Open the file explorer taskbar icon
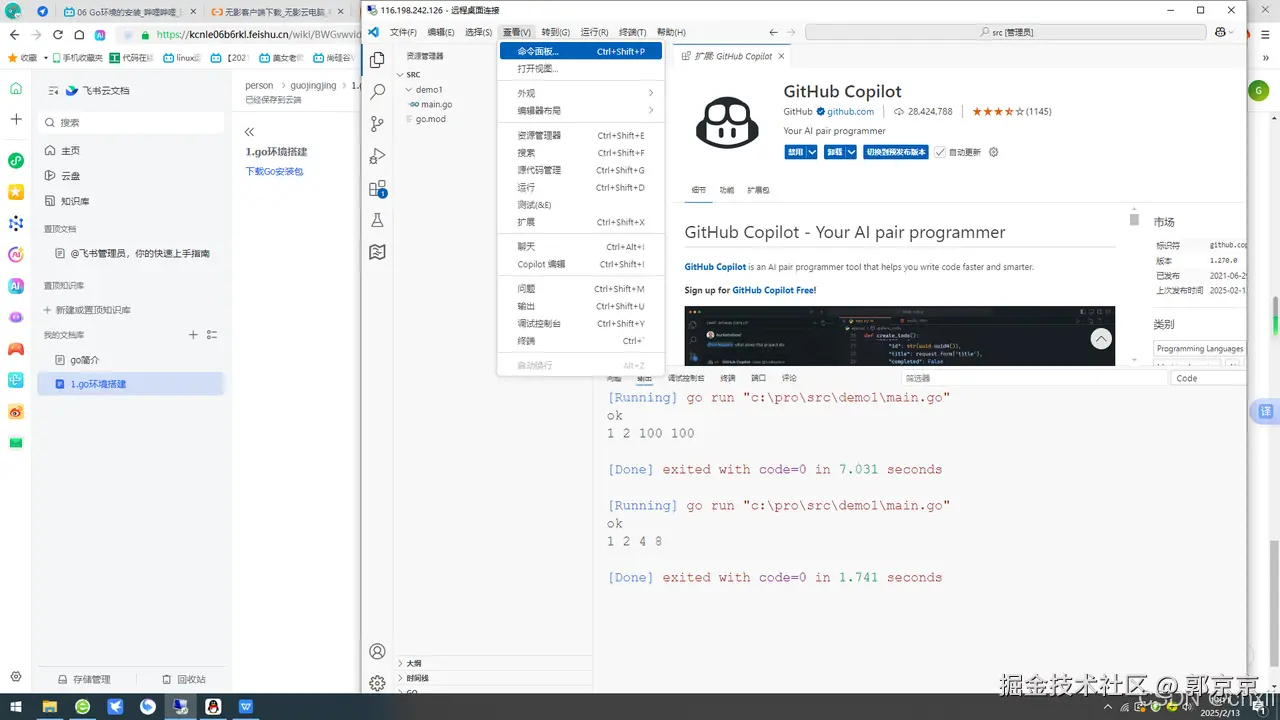1280x720 pixels. (x=49, y=707)
